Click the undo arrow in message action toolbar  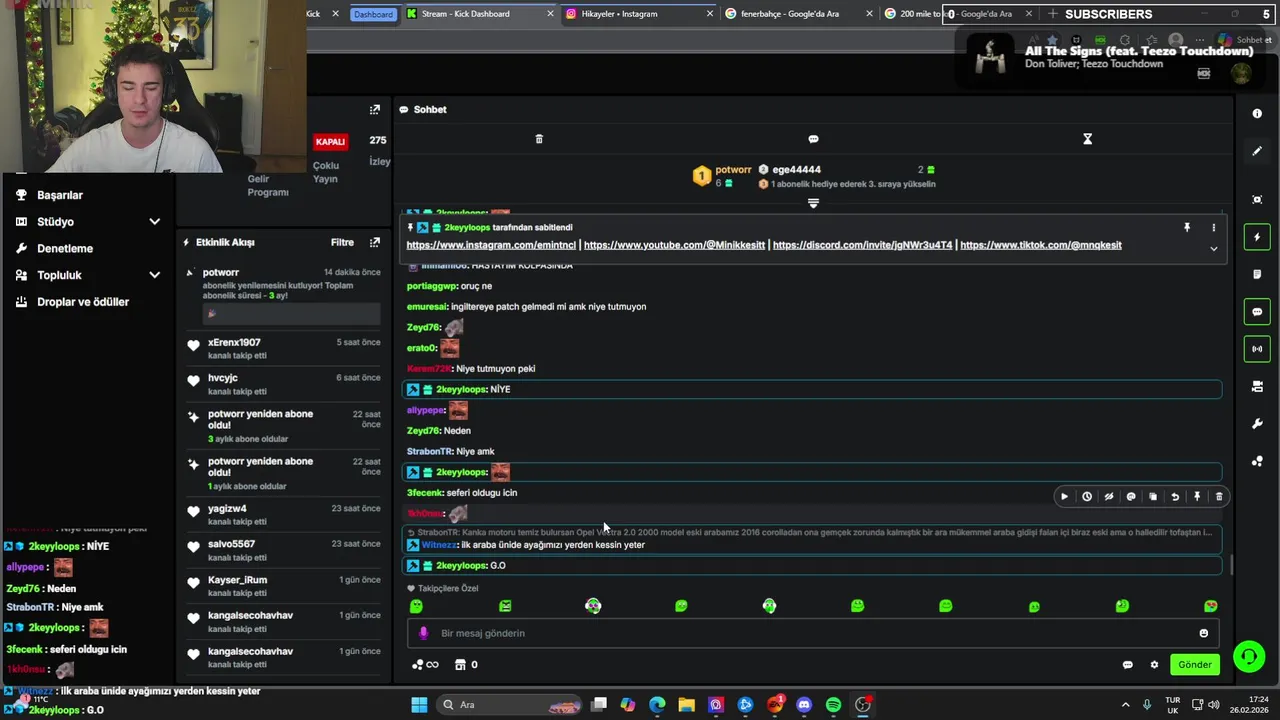pyautogui.click(x=1175, y=497)
